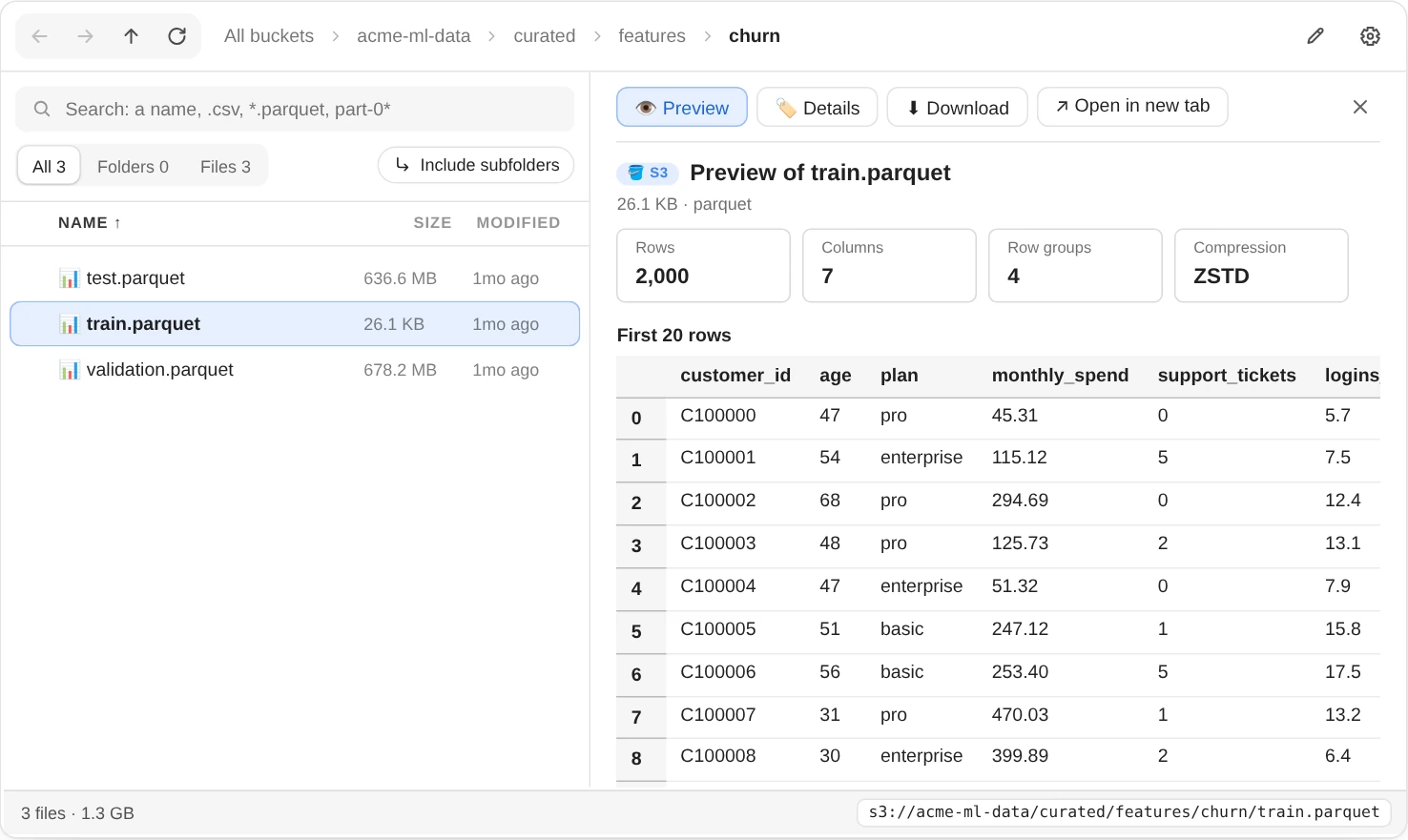Click the S3 bucket badge
The image size is (1408, 840).
click(648, 173)
